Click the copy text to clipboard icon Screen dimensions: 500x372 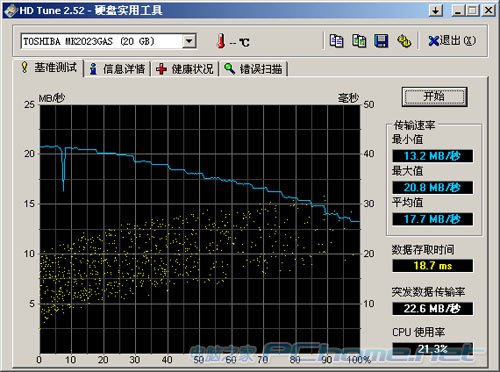pyautogui.click(x=336, y=41)
